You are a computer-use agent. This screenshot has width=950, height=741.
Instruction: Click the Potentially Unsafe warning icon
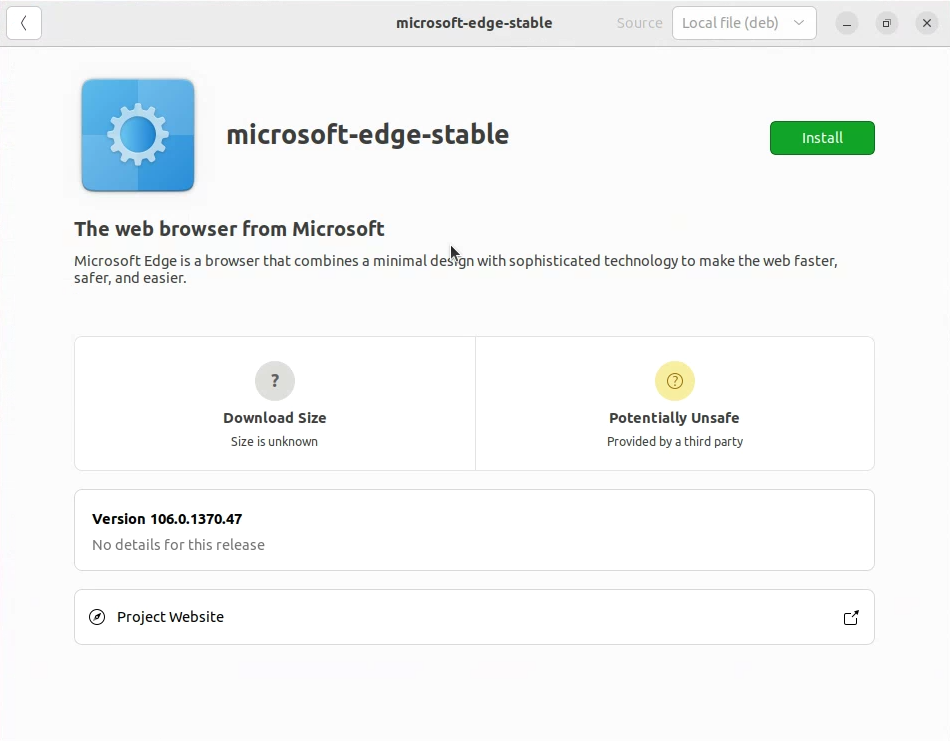click(674, 381)
